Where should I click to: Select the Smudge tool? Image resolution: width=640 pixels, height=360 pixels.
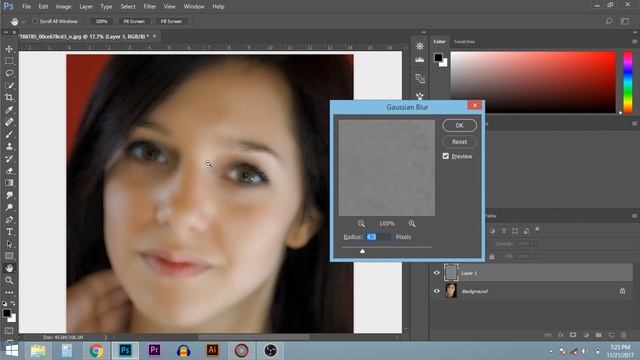tap(9, 195)
